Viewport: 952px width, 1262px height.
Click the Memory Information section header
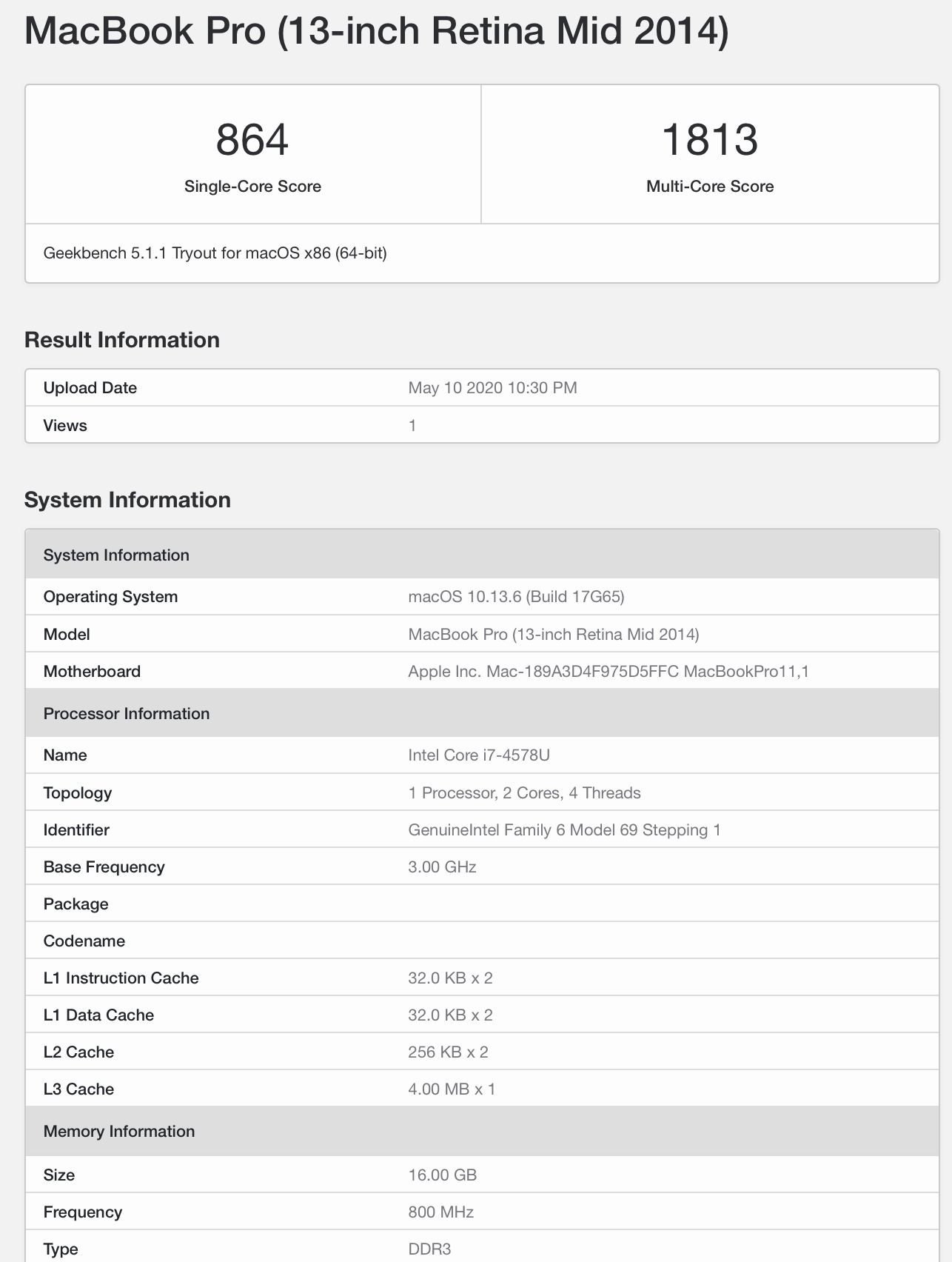[119, 1131]
